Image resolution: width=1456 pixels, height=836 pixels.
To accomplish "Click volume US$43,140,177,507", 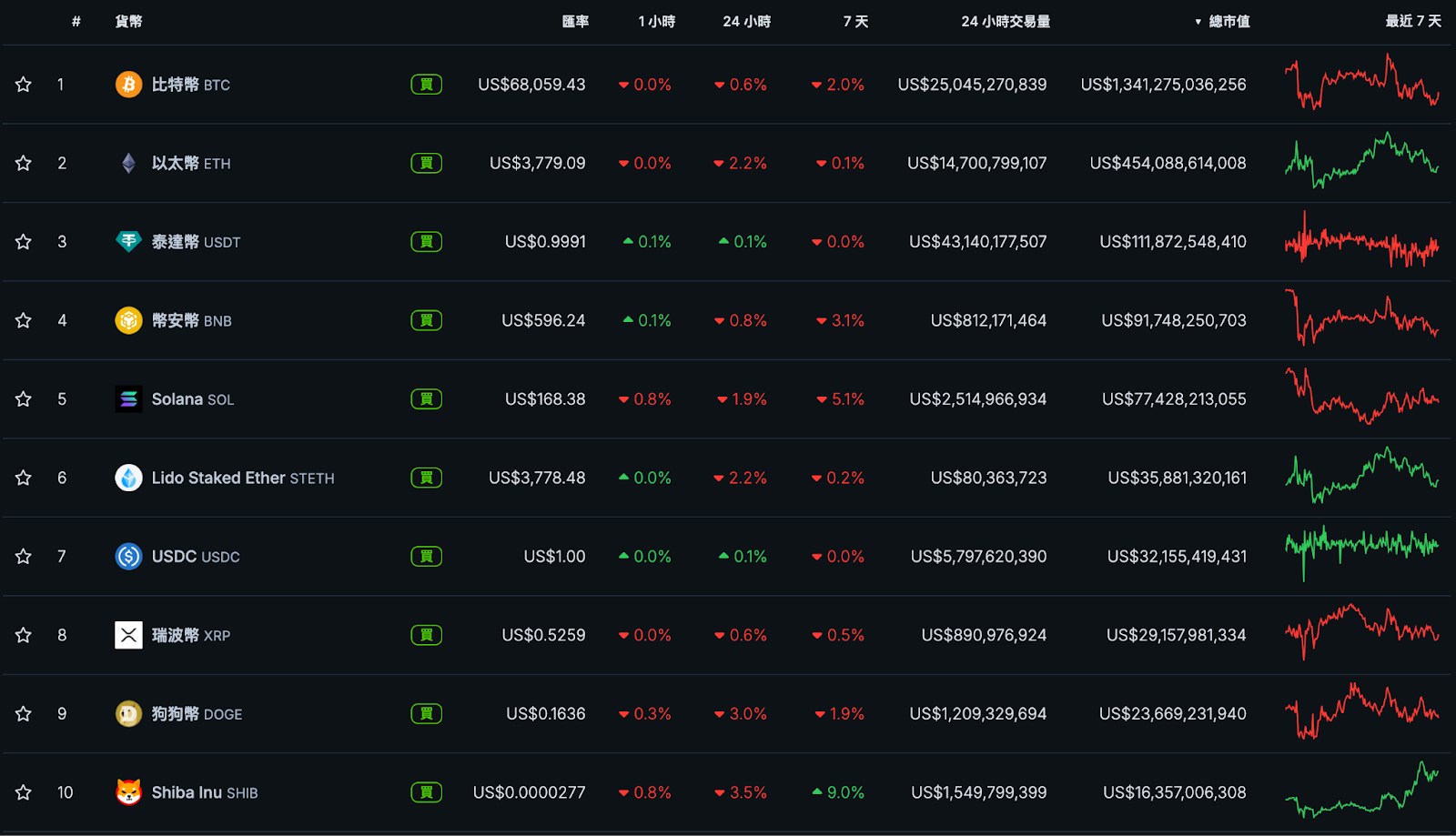I will click(977, 242).
